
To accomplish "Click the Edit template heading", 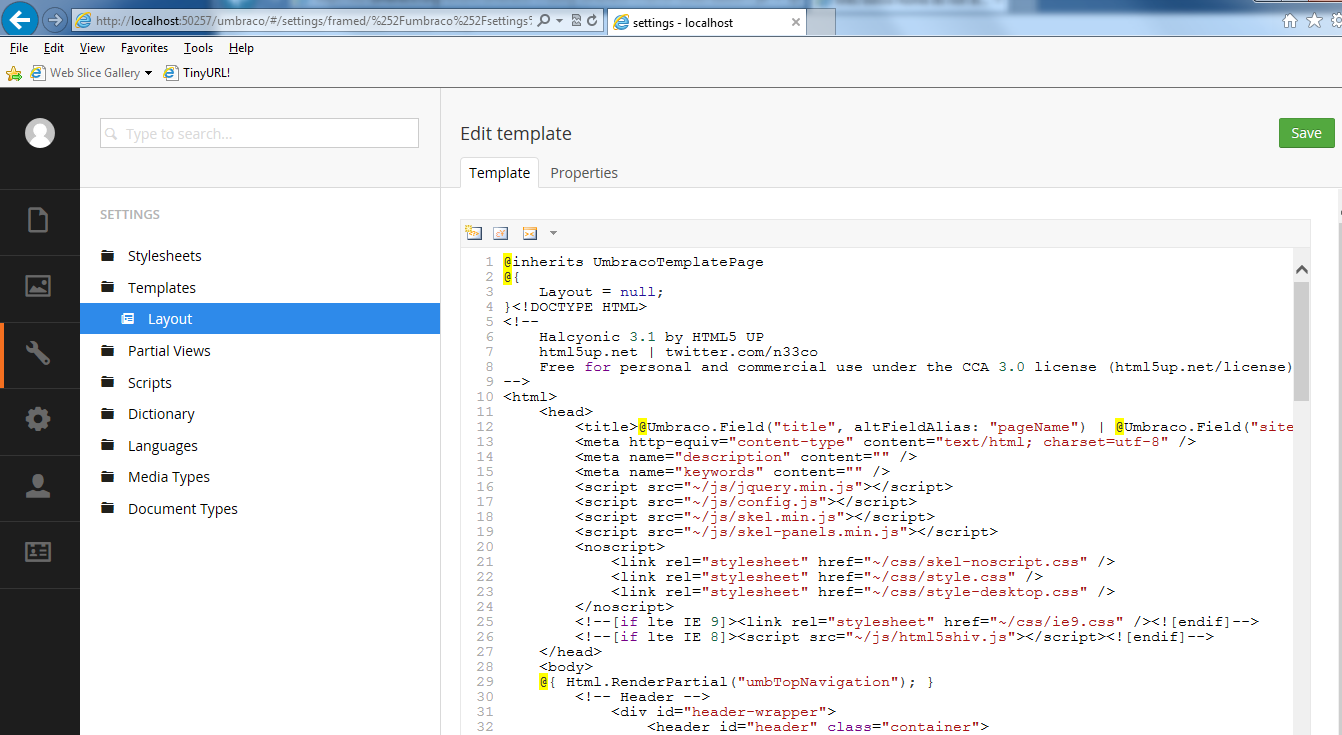I will pyautogui.click(x=516, y=134).
